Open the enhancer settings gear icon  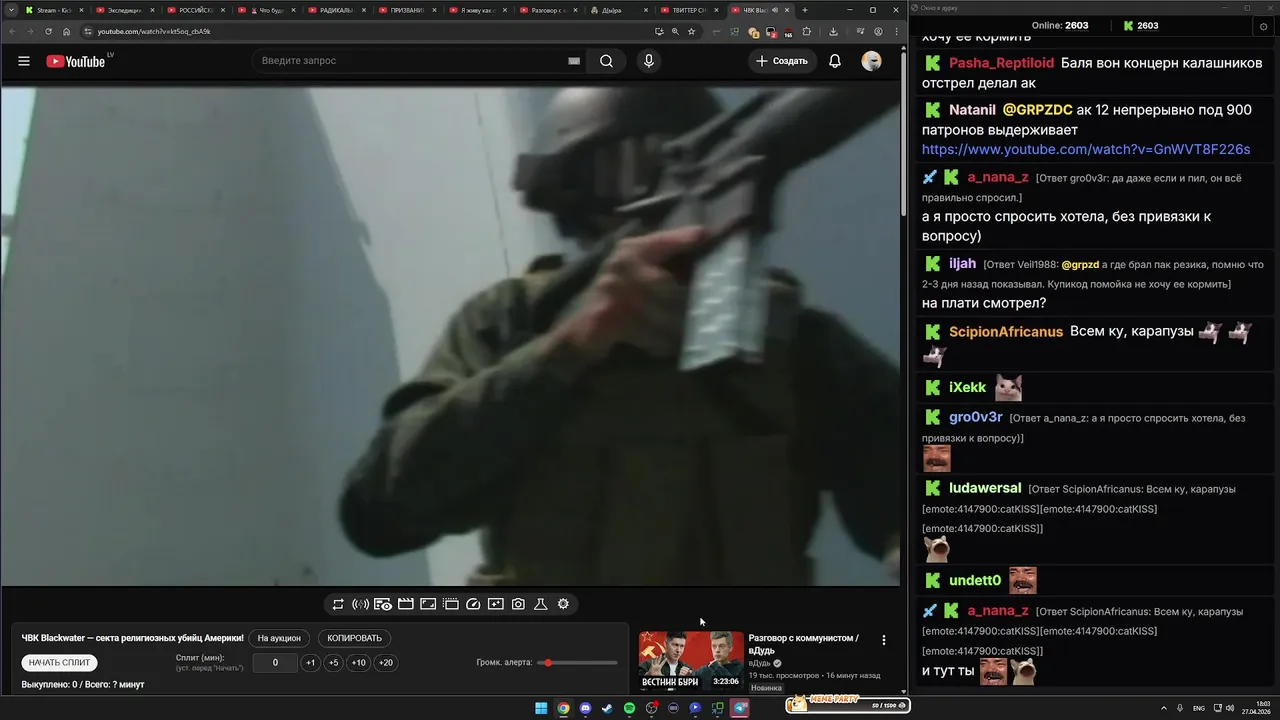pos(563,604)
